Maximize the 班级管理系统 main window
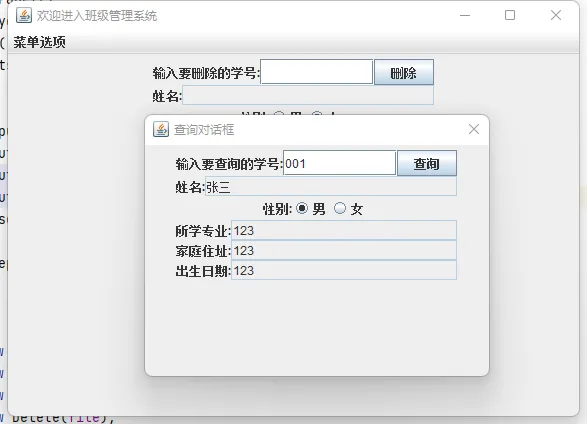 pos(510,15)
